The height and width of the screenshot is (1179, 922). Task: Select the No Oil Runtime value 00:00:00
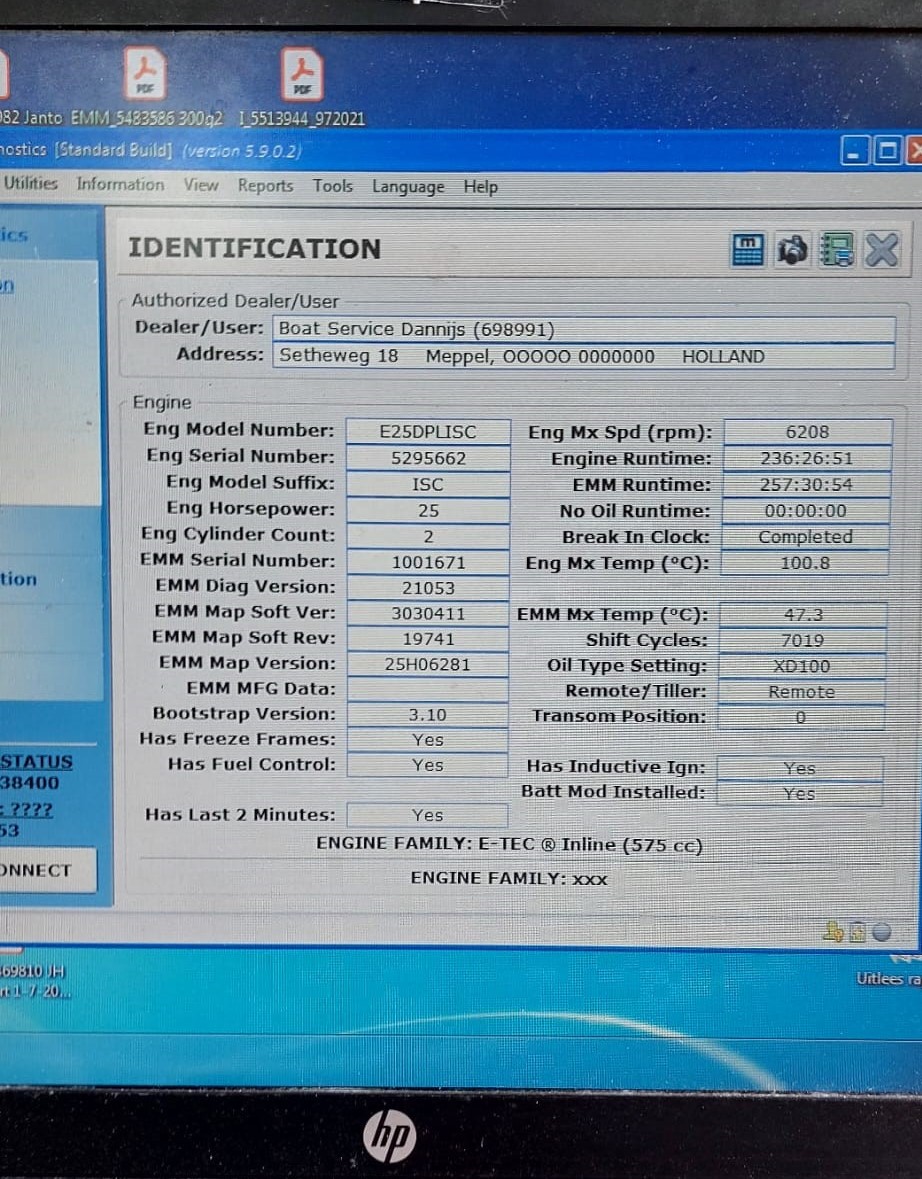pyautogui.click(x=805, y=511)
